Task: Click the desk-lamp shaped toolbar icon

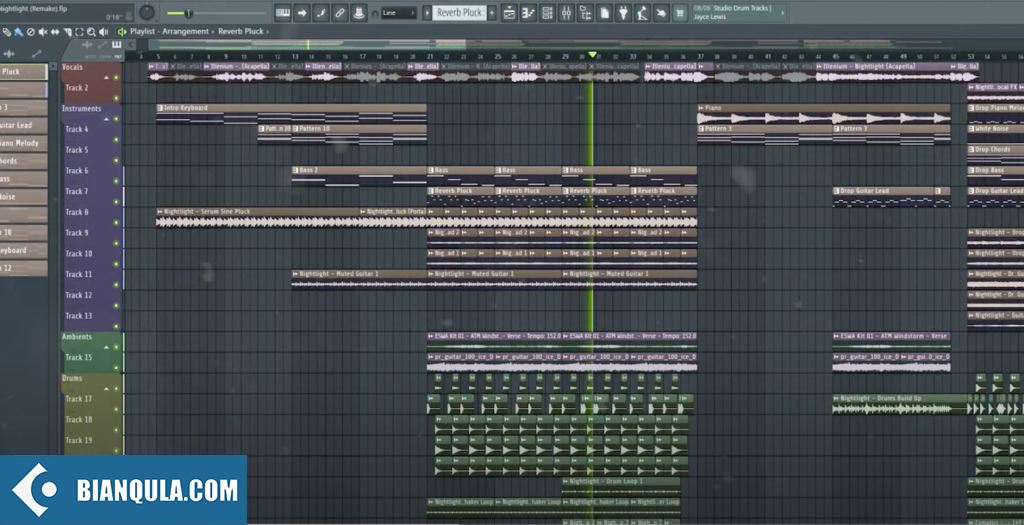Action: (x=643, y=12)
